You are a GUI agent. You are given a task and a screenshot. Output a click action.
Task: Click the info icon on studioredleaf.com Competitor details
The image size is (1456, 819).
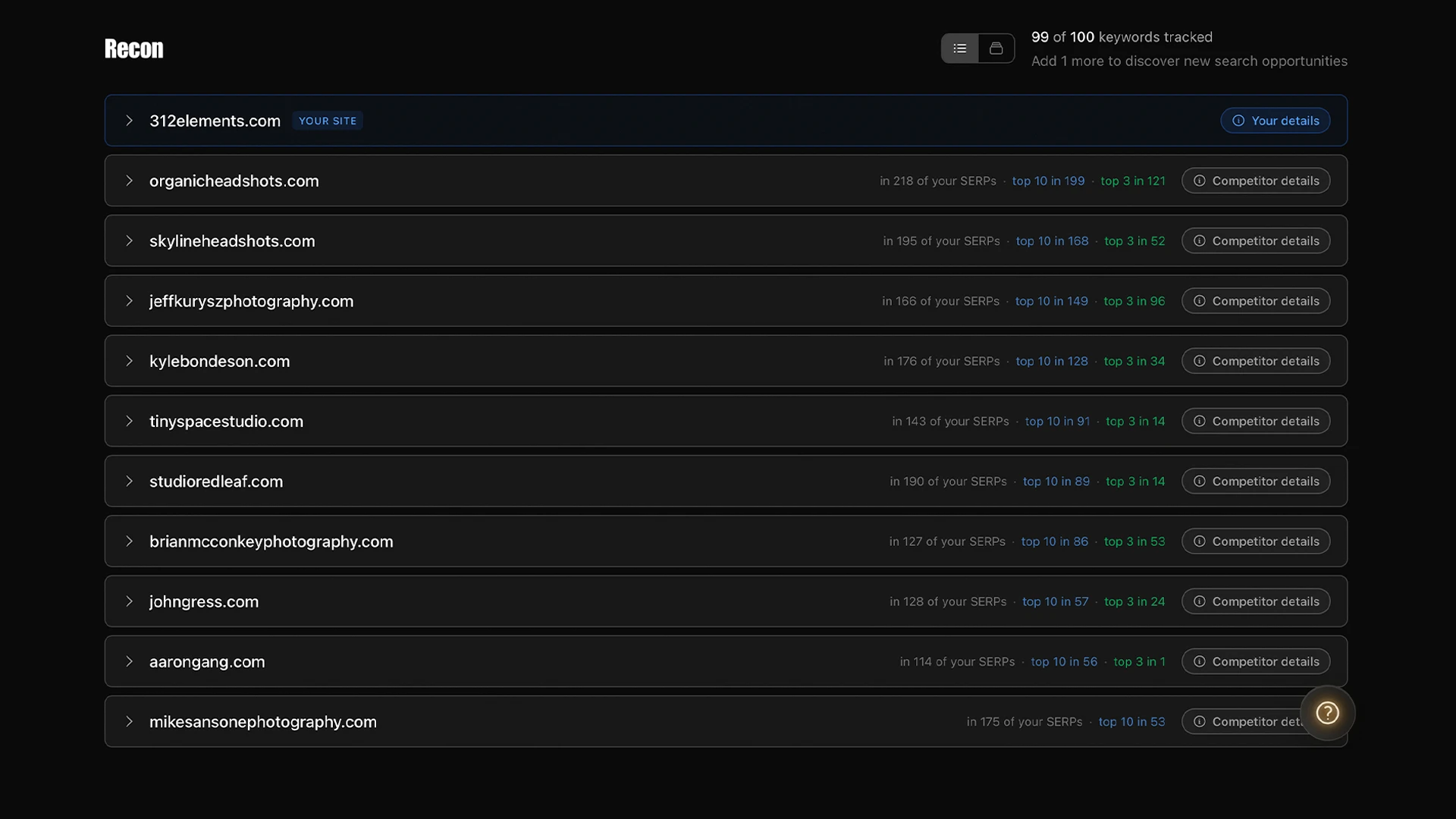click(x=1199, y=481)
